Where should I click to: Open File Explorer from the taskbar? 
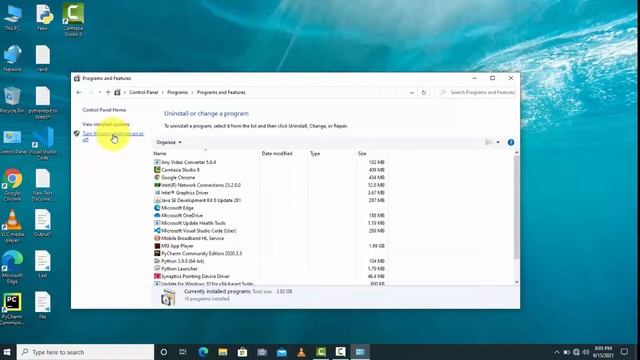coord(222,352)
